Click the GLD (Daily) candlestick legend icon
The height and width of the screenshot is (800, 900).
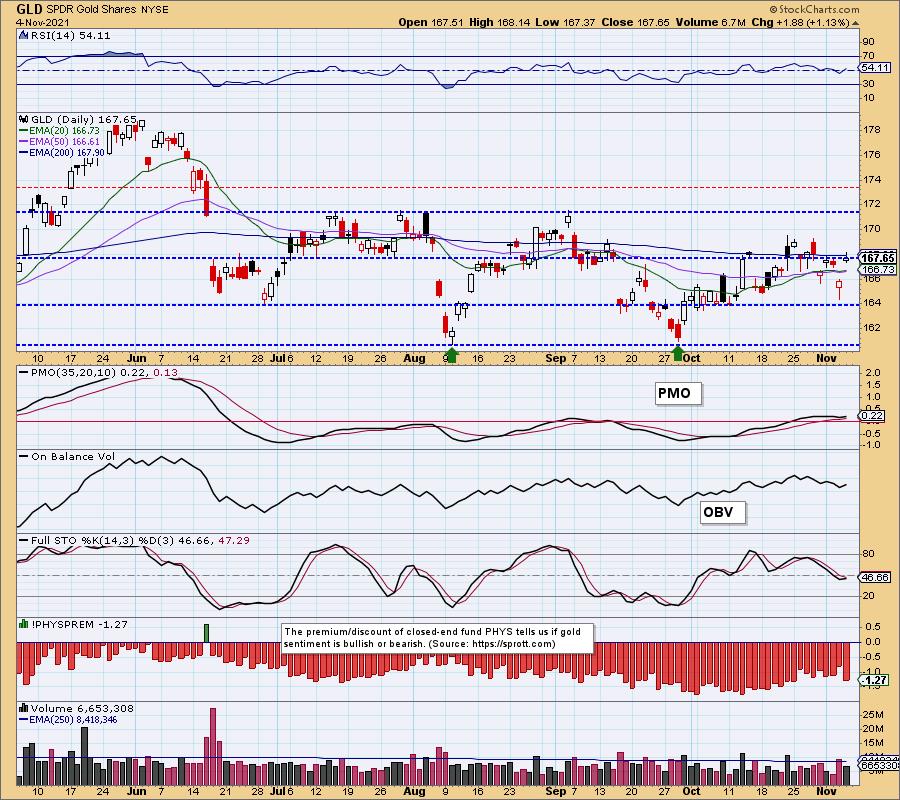click(24, 119)
